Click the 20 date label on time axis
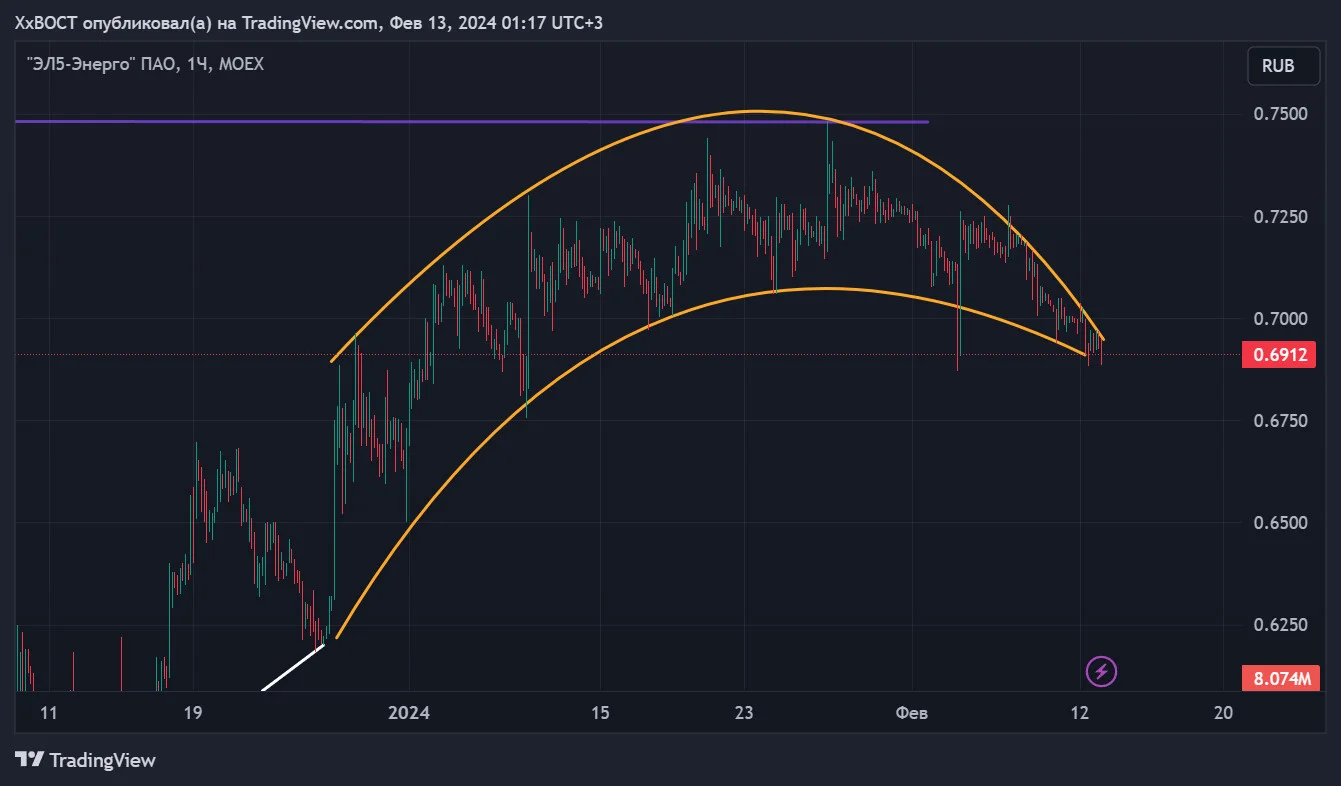Viewport: 1341px width, 786px height. [1222, 713]
